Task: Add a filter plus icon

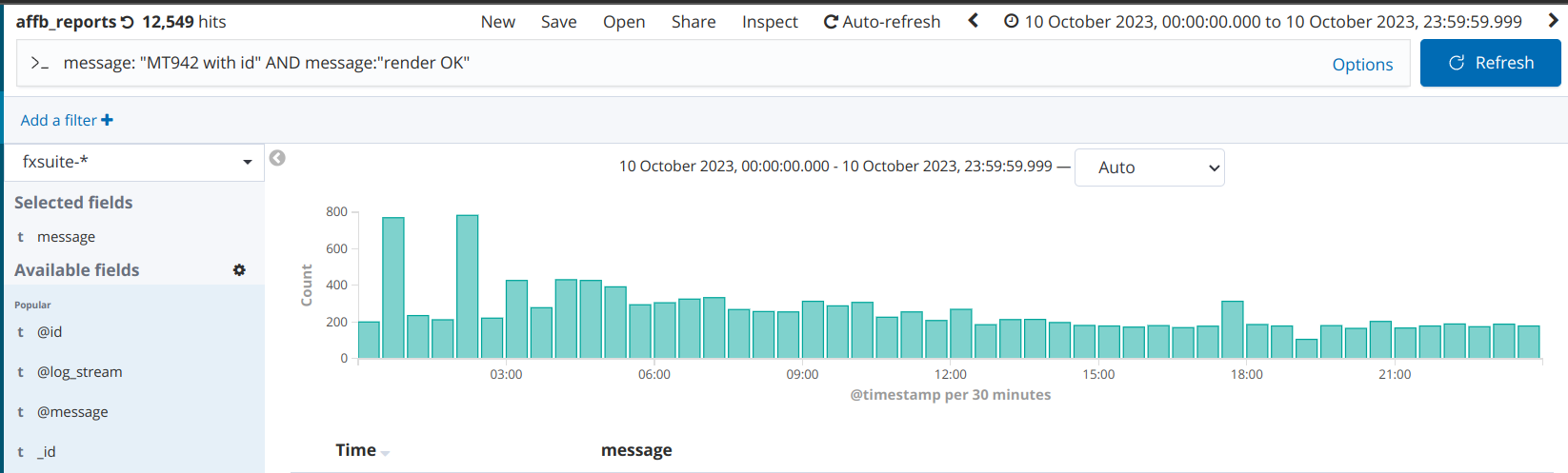Action: (107, 120)
